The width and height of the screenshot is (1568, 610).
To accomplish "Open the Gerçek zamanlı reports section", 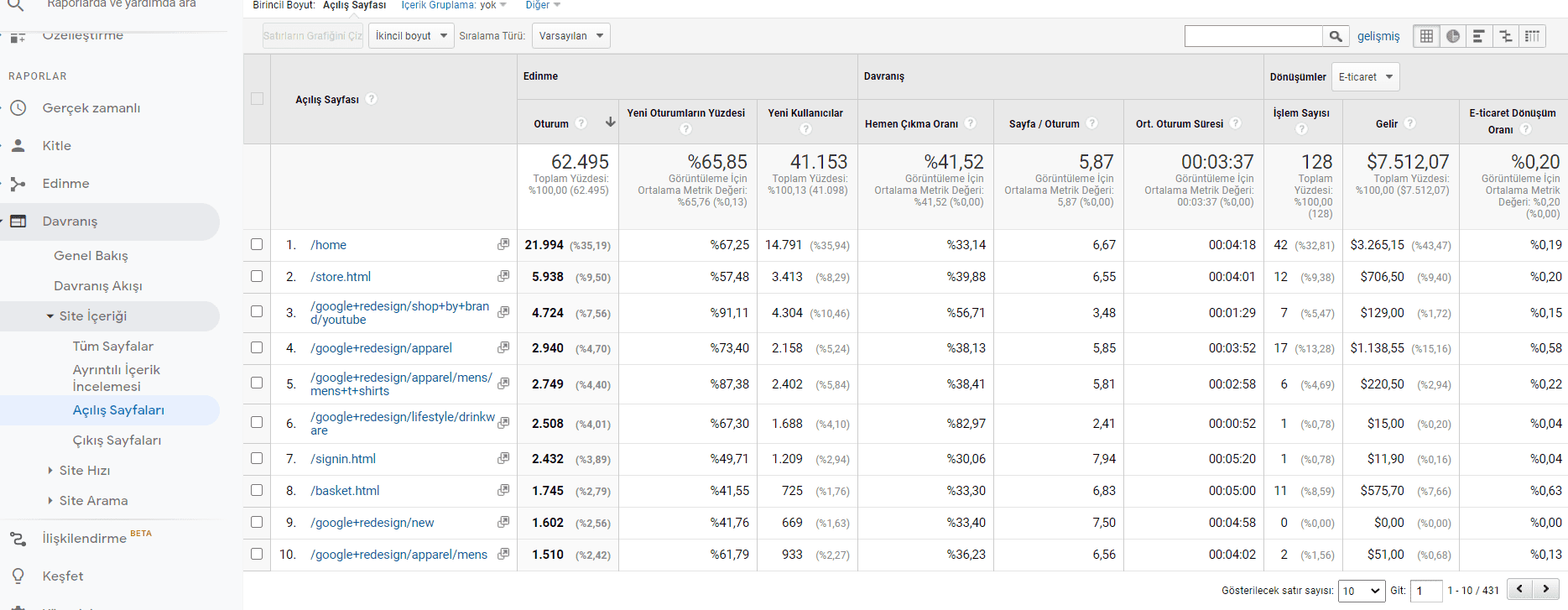I will [91, 108].
